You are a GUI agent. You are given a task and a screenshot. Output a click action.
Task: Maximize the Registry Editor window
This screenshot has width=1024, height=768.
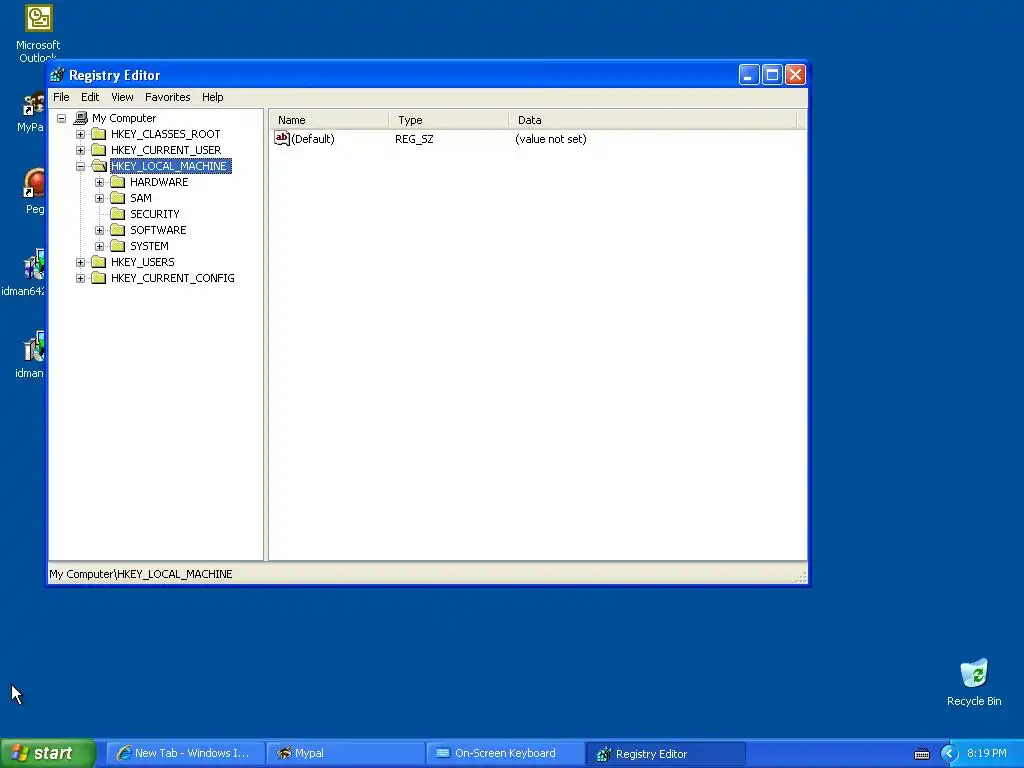[x=772, y=74]
